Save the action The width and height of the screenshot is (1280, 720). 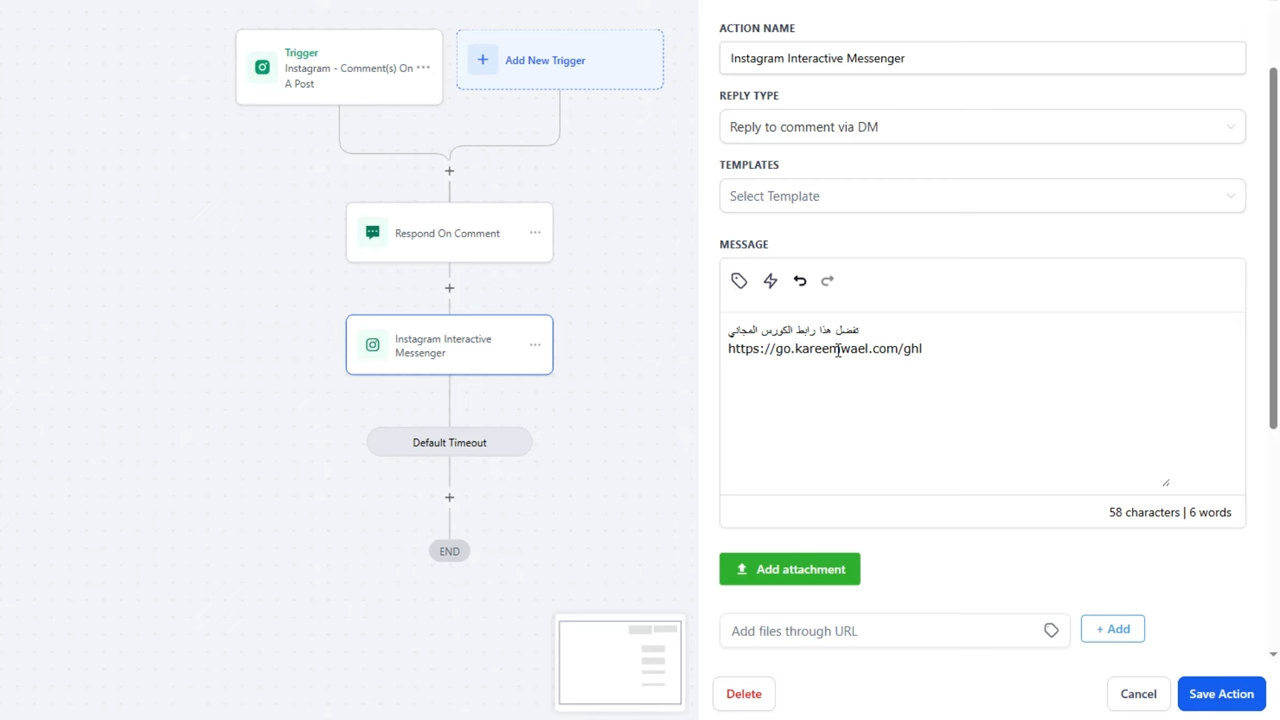(1221, 694)
